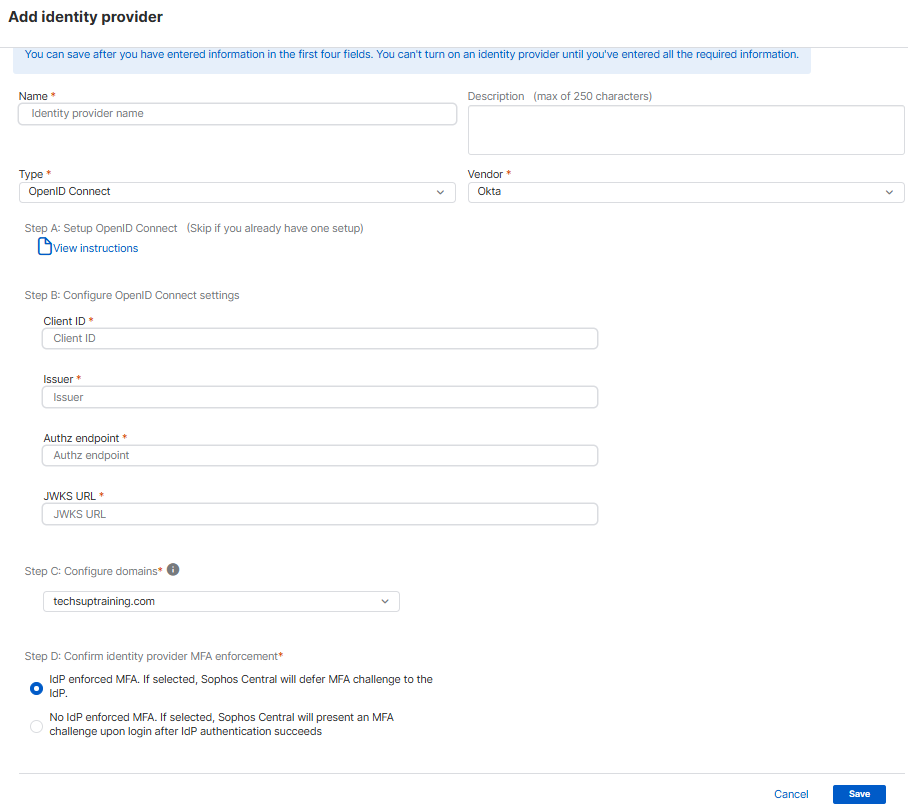Click the View instructions document icon
Screen dimensions: 908x804
point(44,247)
